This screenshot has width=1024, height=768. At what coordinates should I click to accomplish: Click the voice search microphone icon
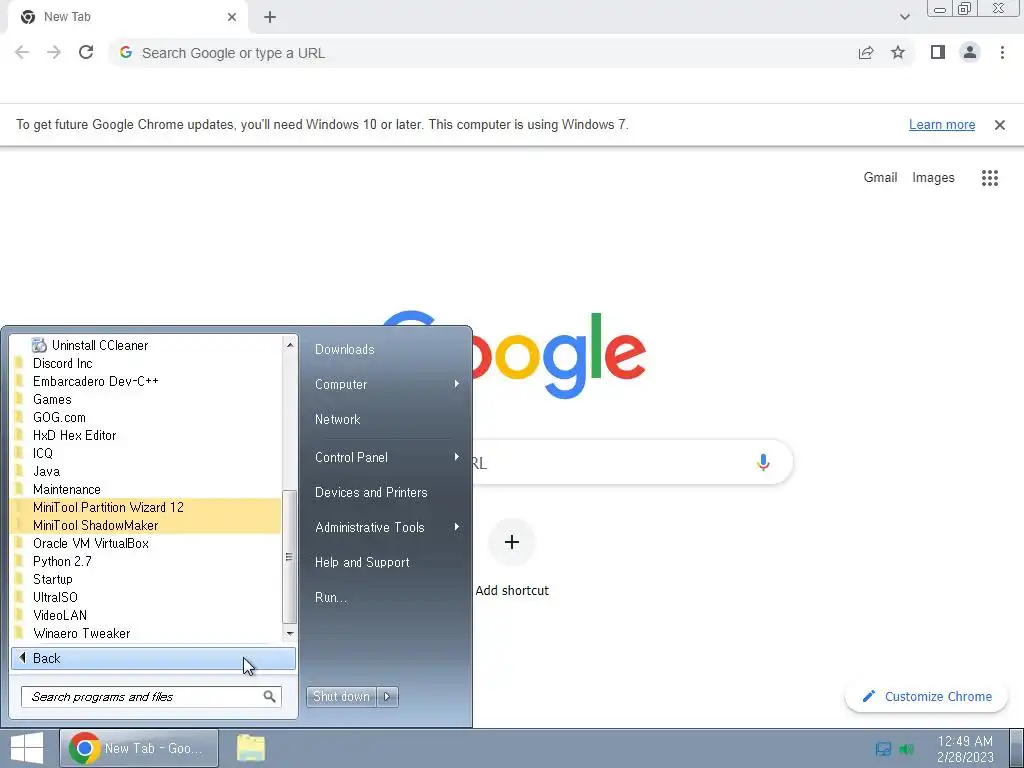[x=763, y=462]
